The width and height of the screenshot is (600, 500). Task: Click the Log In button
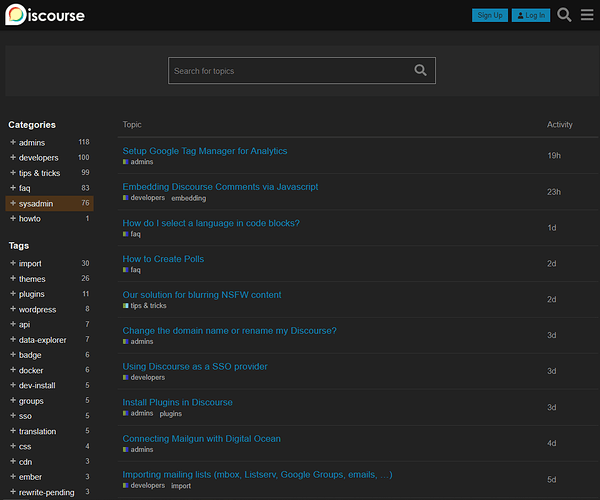[531, 15]
